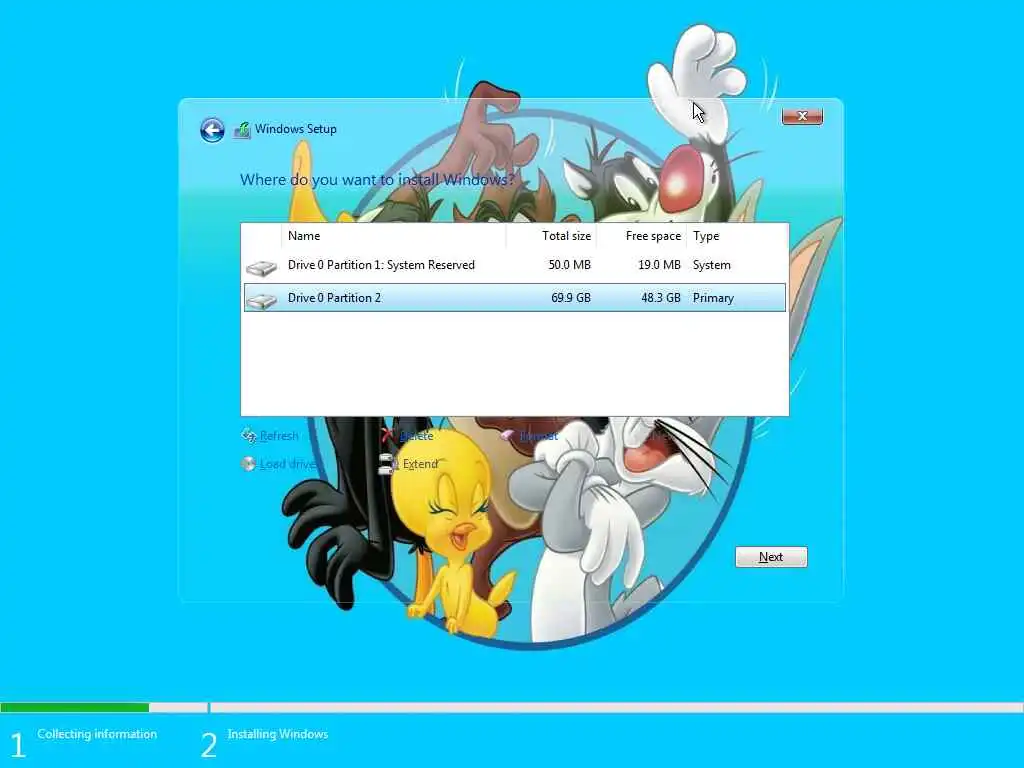Click the green setup progress bar
The height and width of the screenshot is (768, 1024).
(74, 707)
